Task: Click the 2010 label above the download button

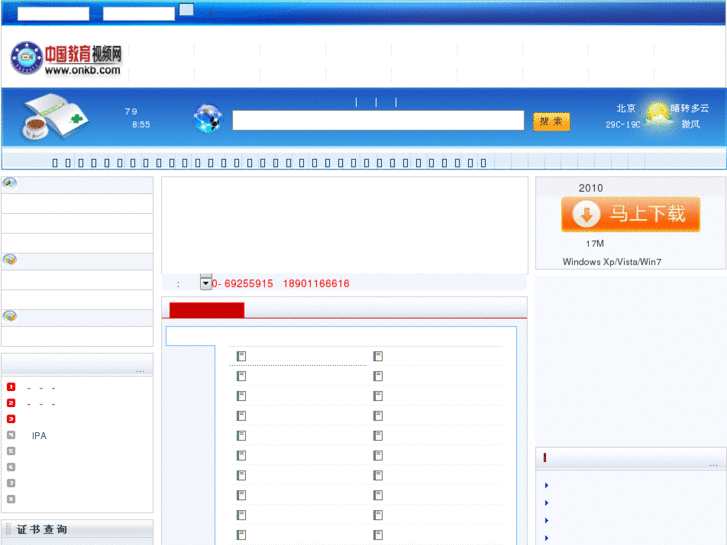Action: click(591, 188)
